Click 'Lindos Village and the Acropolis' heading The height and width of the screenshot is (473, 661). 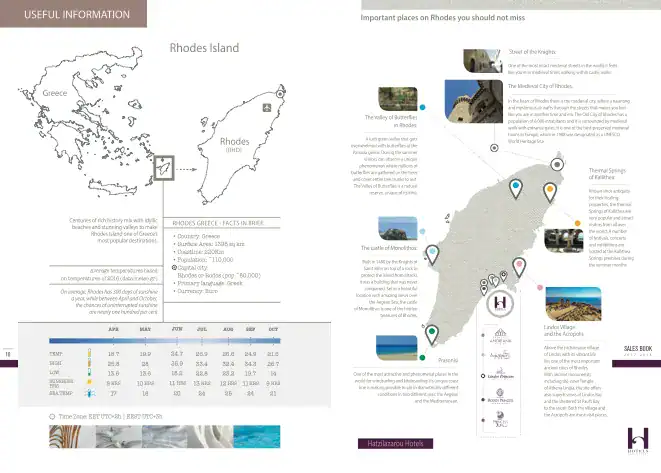[564, 331]
